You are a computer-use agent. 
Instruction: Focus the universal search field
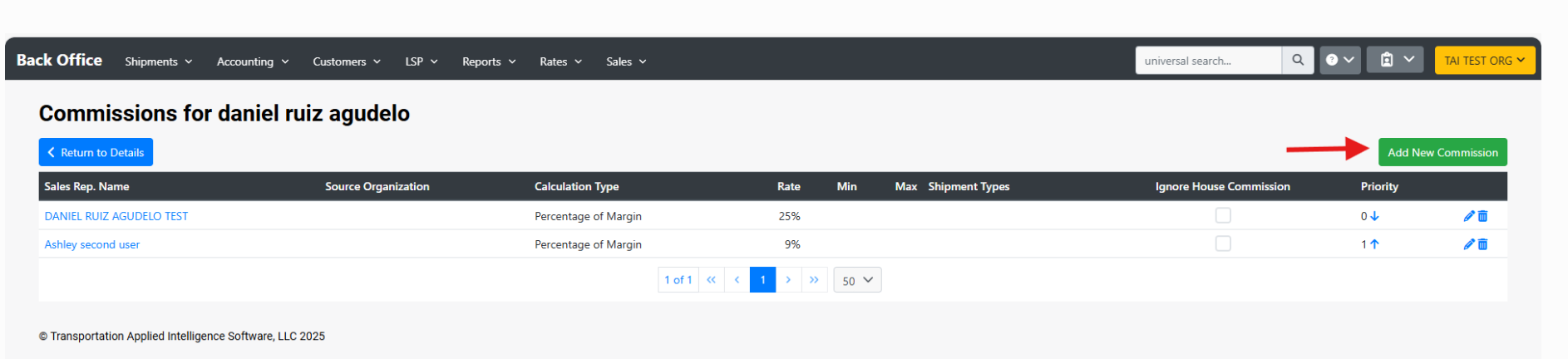point(1207,61)
